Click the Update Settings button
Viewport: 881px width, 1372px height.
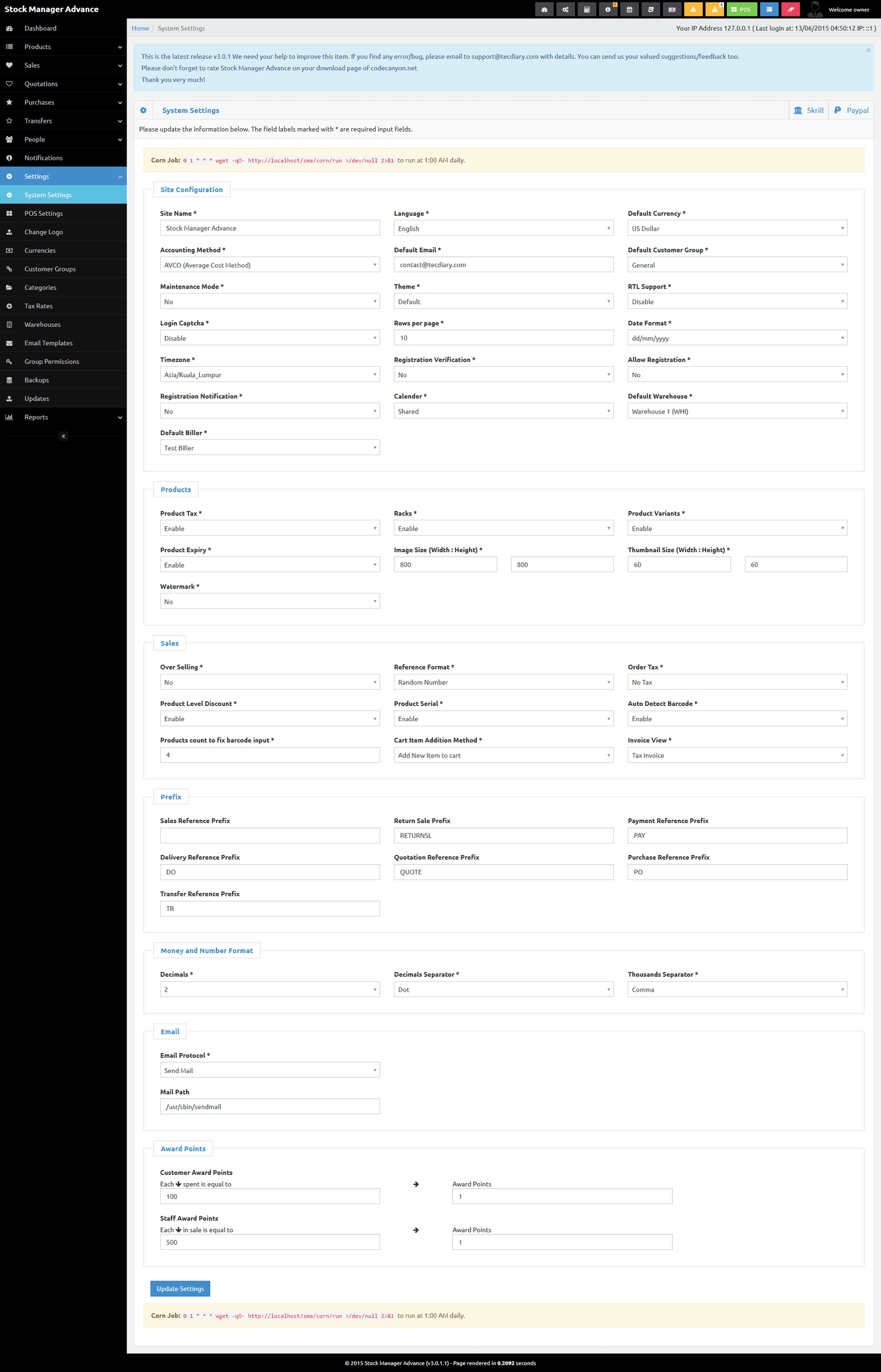point(180,1288)
